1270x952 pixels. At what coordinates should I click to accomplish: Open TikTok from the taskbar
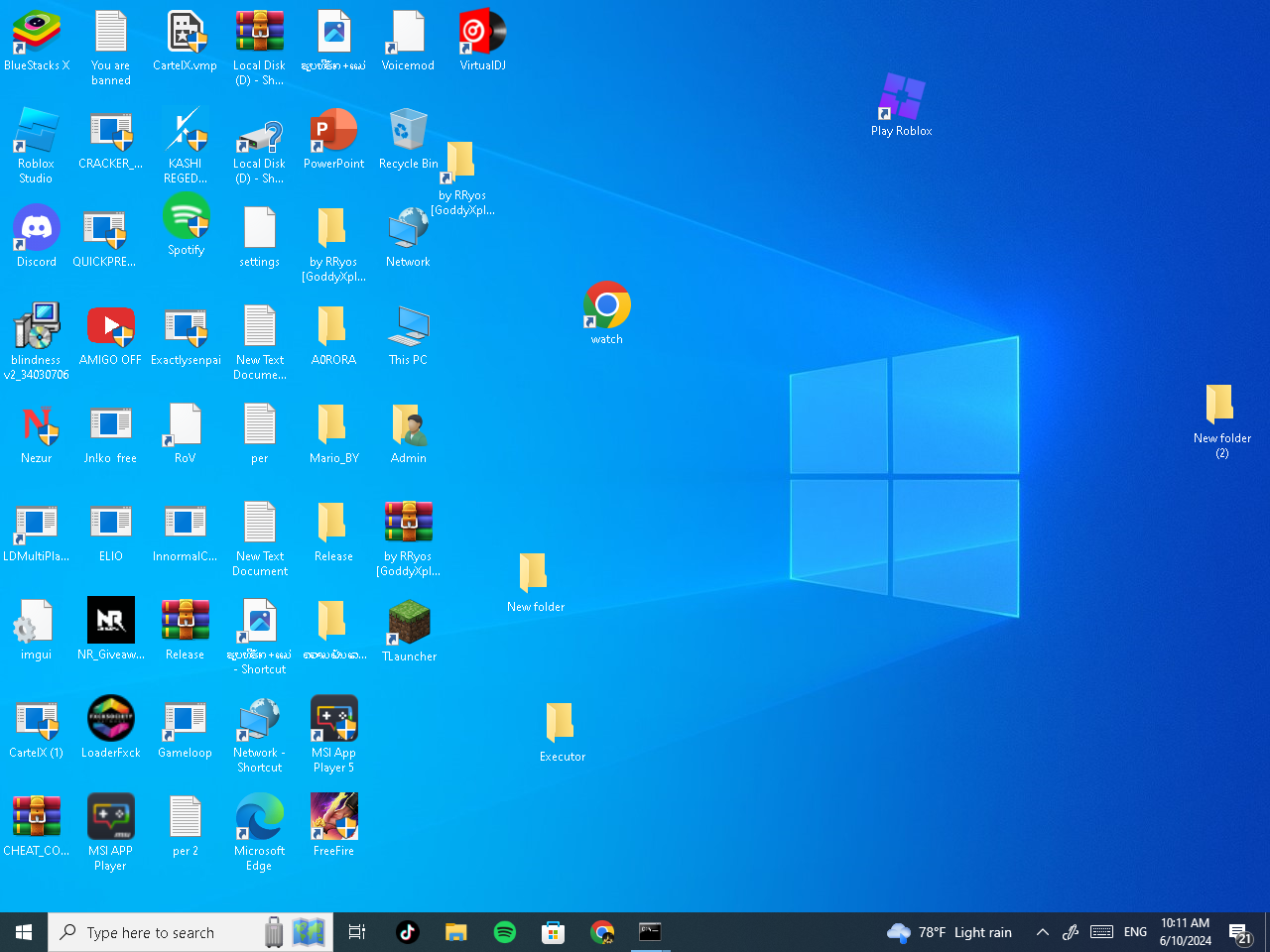407,932
